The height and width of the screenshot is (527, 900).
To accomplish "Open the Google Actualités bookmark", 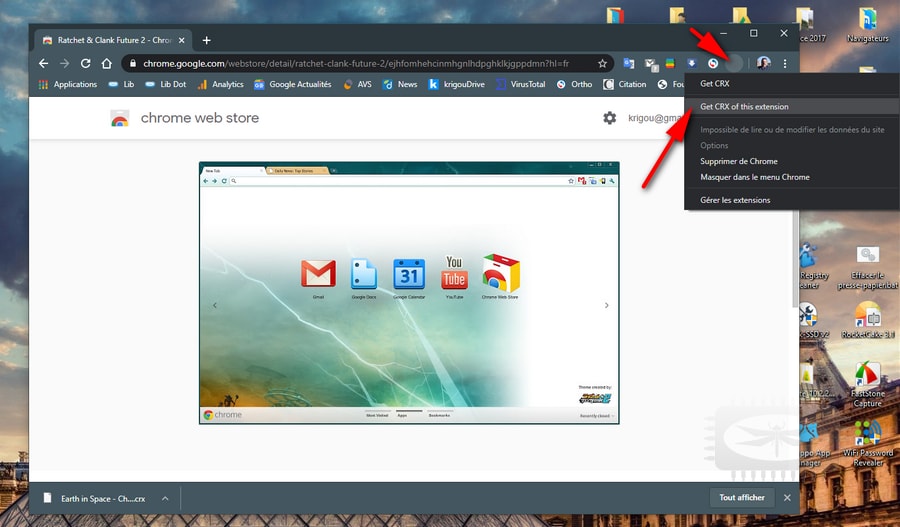I will (x=293, y=84).
